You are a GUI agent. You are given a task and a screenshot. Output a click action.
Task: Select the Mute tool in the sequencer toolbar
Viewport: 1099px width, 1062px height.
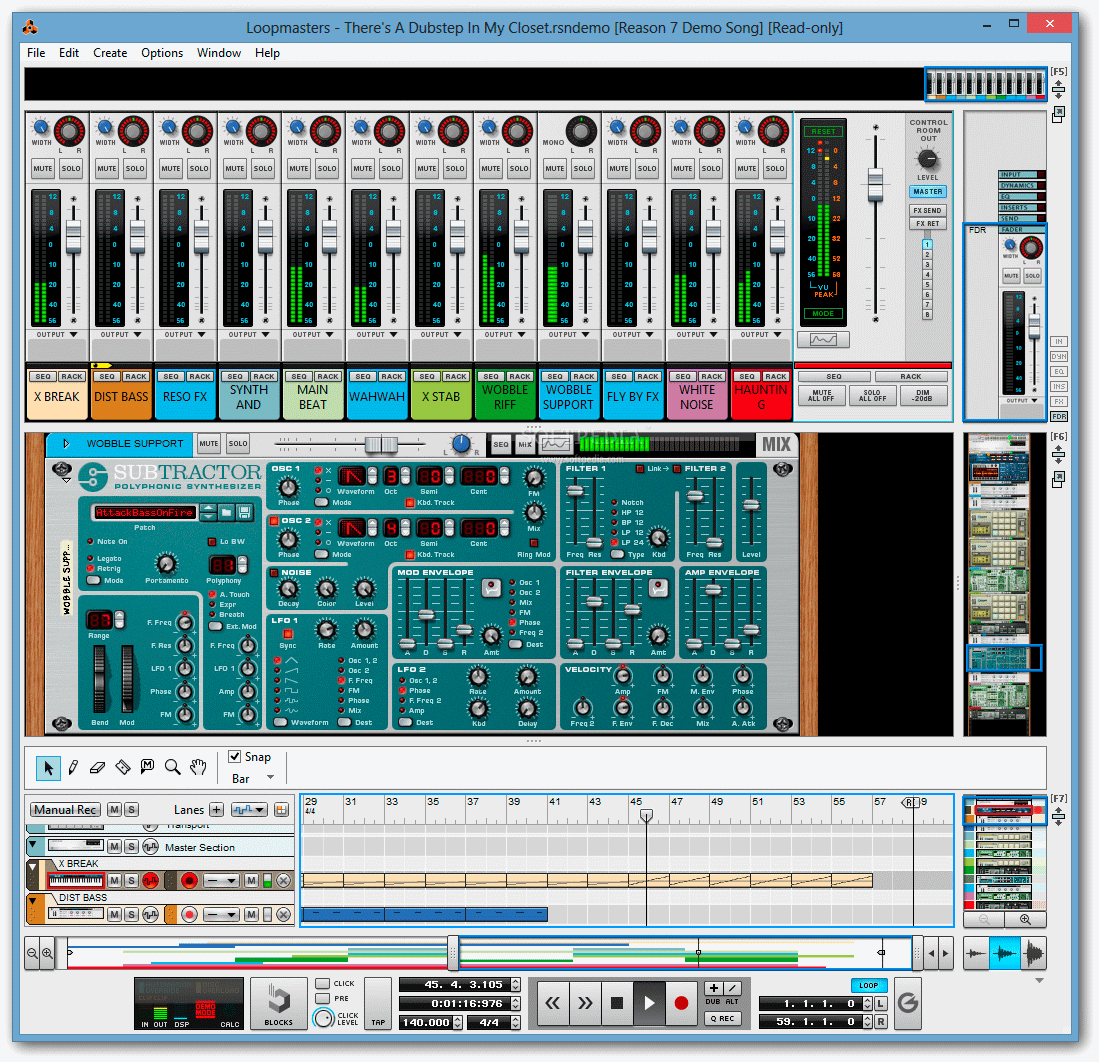[147, 767]
